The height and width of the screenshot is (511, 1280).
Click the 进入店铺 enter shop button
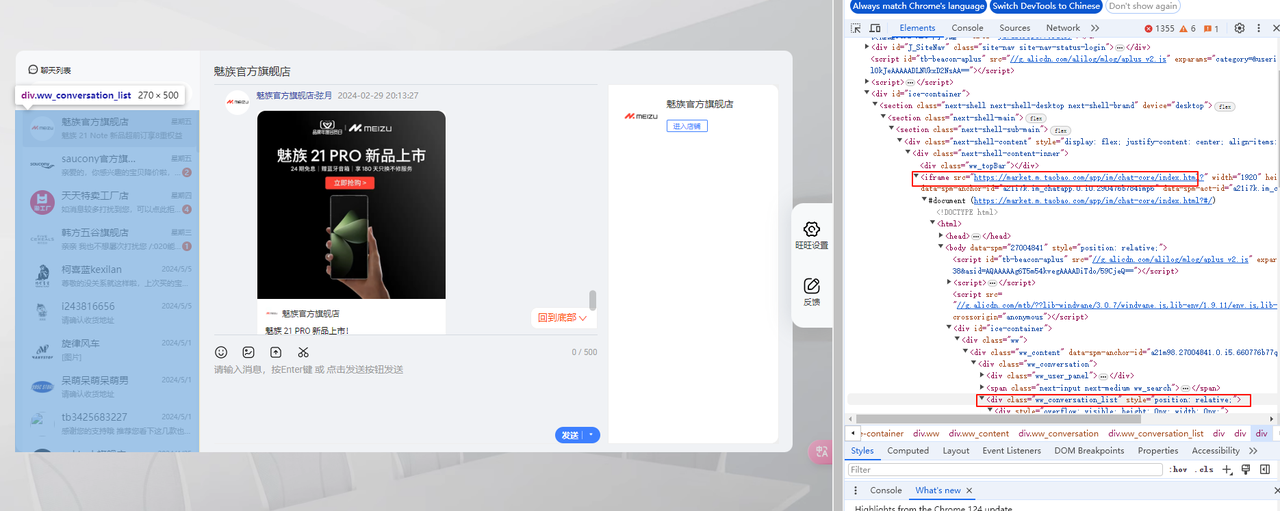tap(687, 126)
